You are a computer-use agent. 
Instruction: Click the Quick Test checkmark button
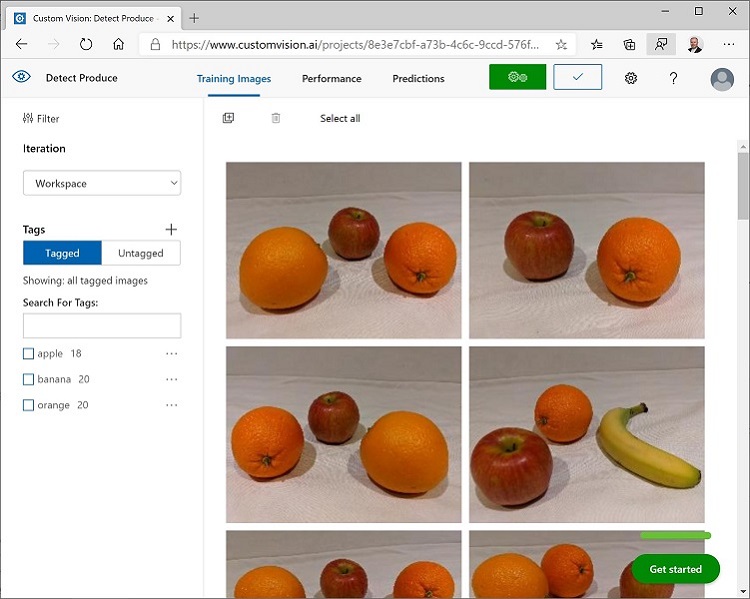(x=577, y=77)
